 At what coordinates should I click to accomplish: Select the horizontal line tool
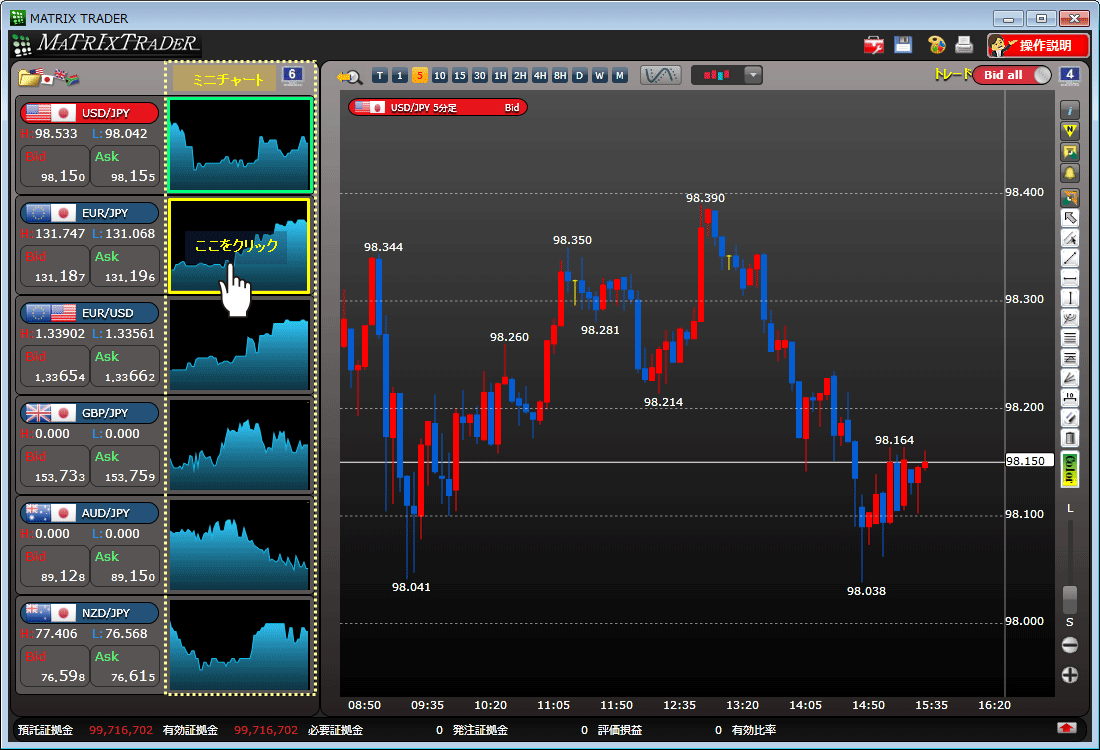(x=1069, y=279)
